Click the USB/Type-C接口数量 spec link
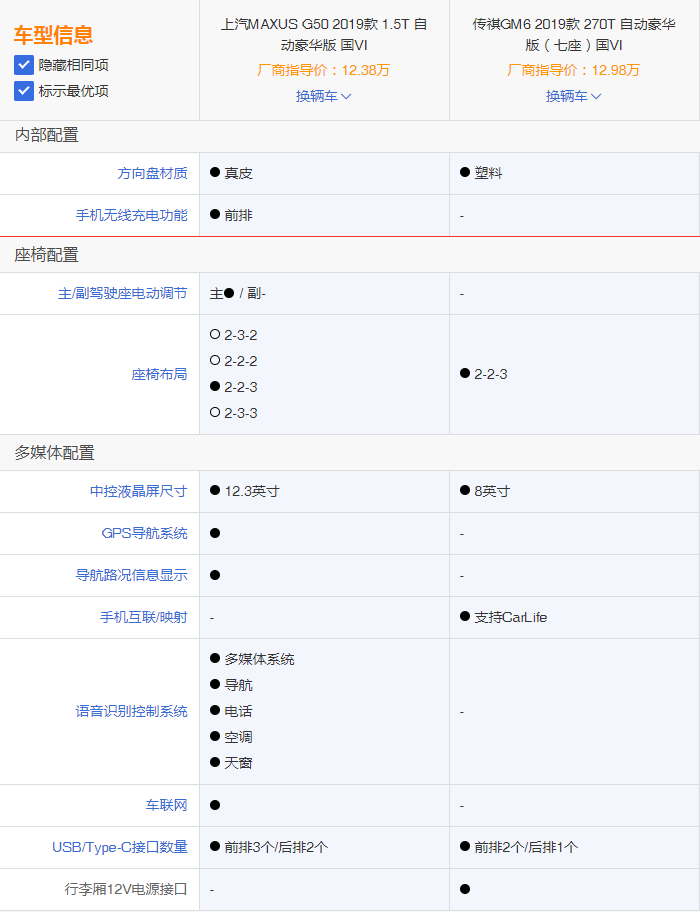 pos(120,847)
